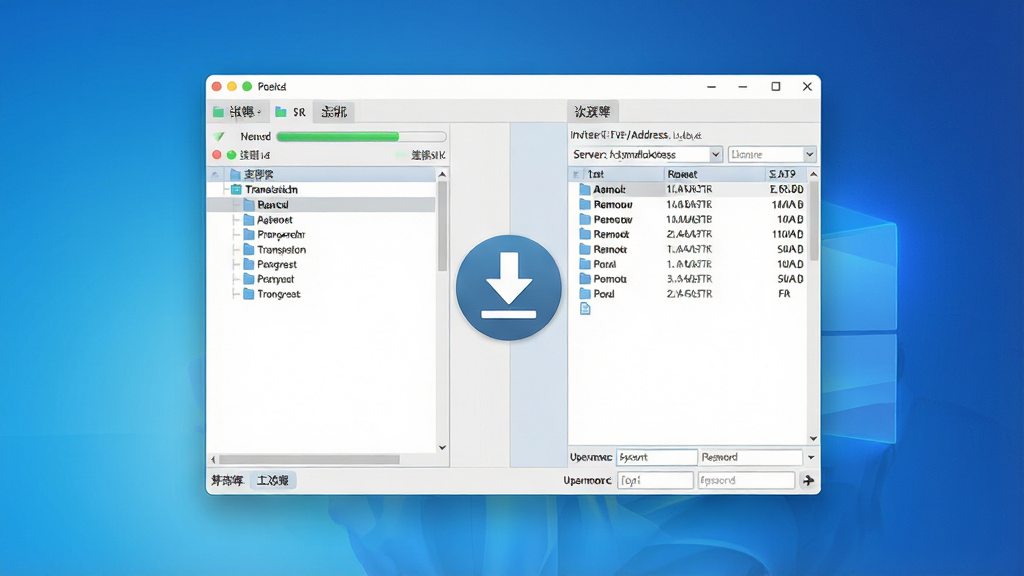Click the folder icon of Pomou row

585,279
